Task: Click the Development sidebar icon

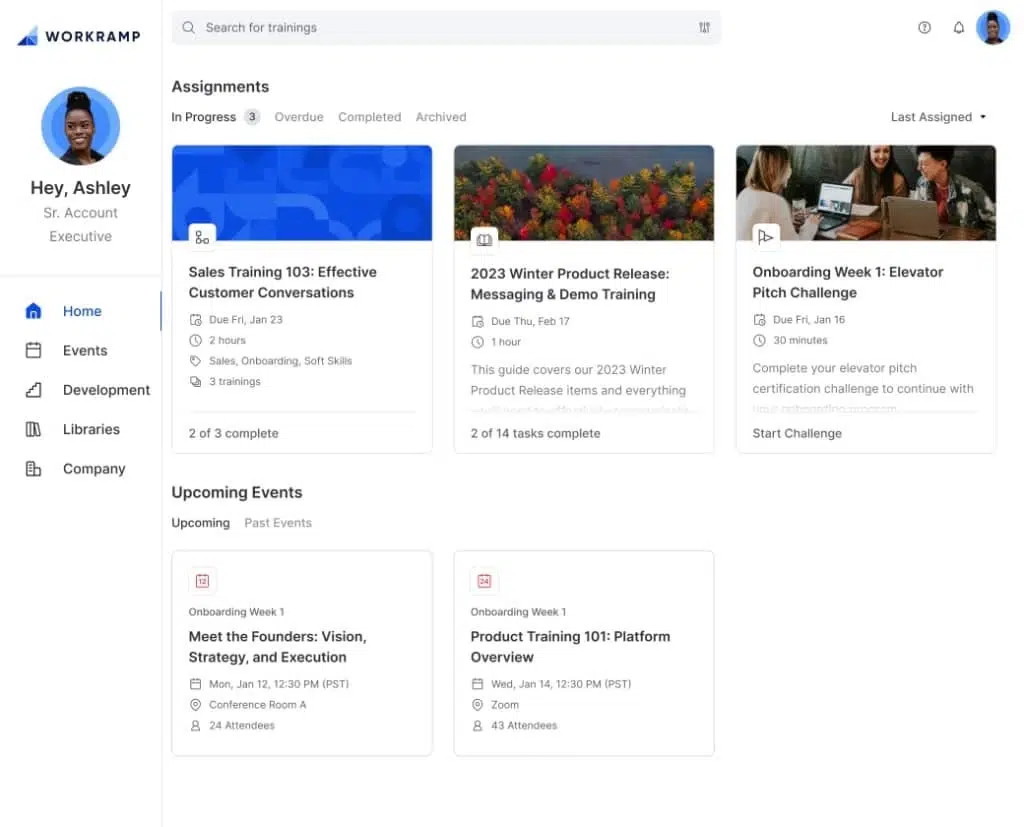Action: click(x=33, y=390)
